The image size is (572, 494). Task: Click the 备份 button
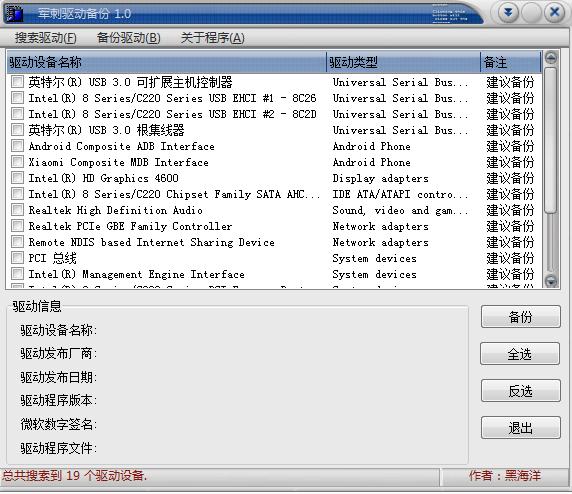521,317
